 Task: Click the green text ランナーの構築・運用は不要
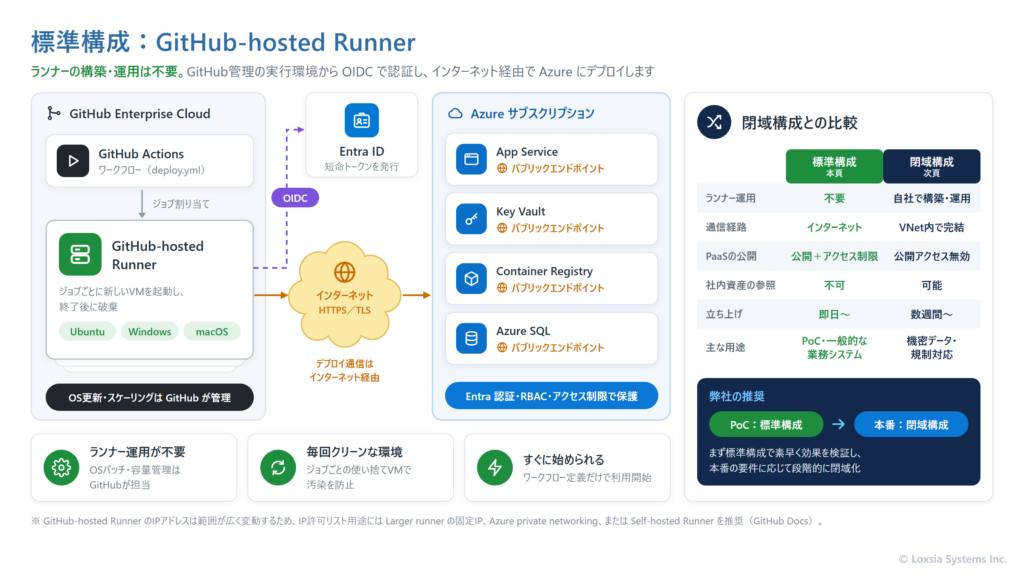108,72
